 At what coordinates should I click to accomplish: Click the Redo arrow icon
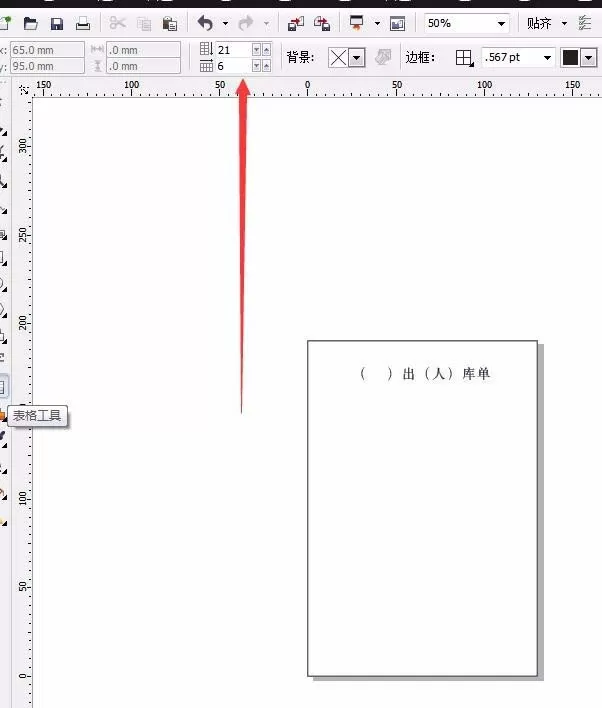(247, 23)
